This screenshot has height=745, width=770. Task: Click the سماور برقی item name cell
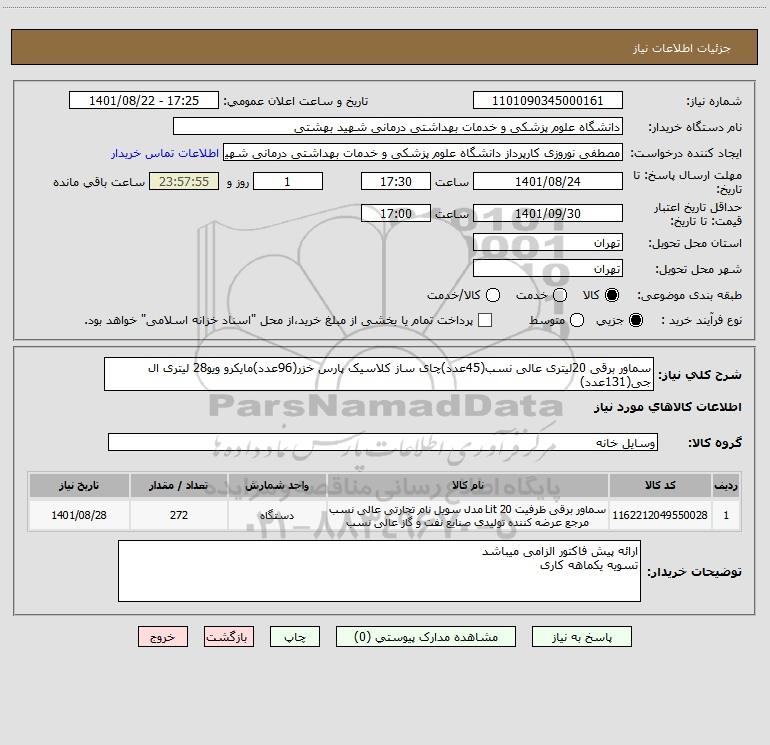[468, 515]
